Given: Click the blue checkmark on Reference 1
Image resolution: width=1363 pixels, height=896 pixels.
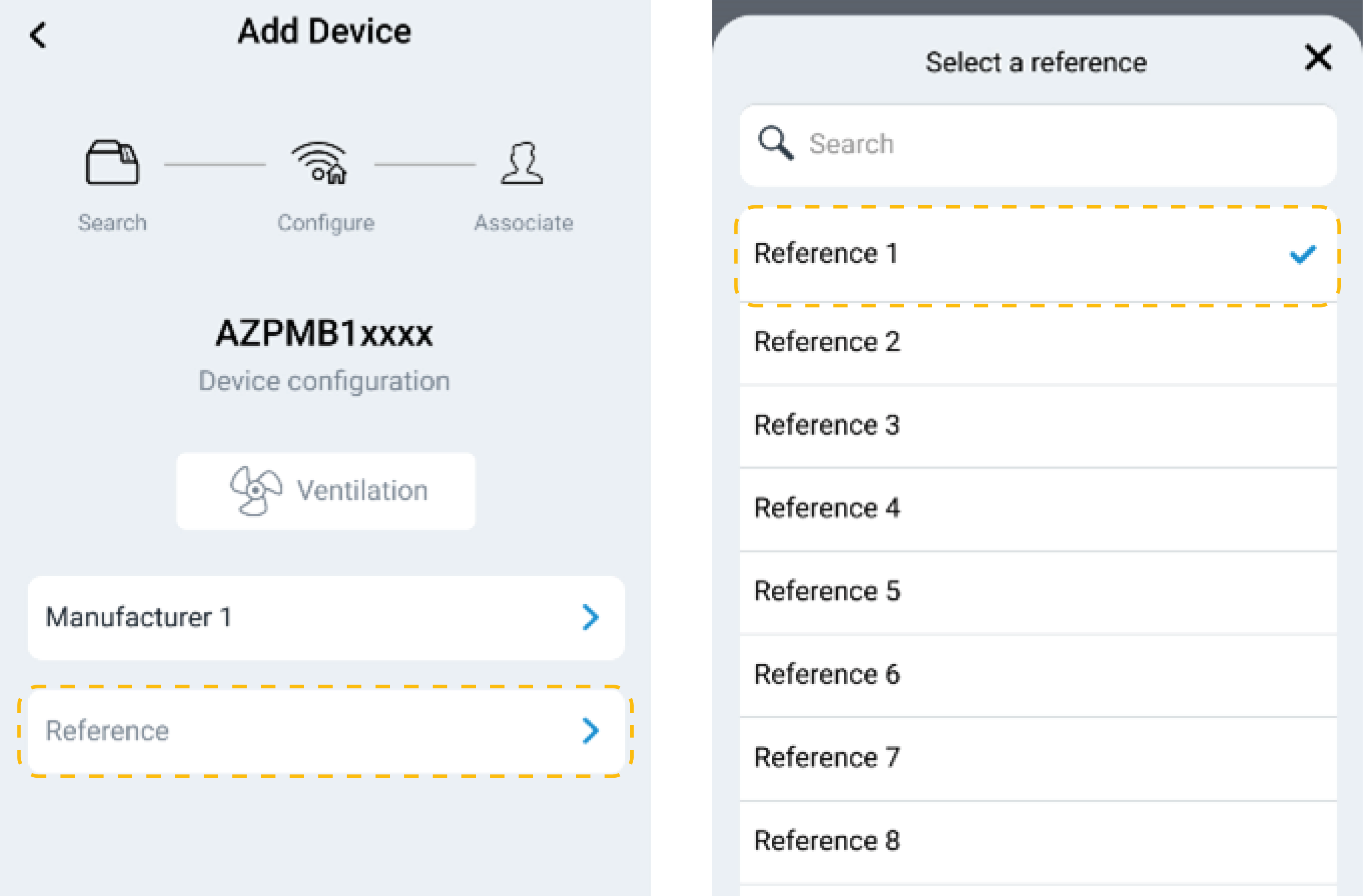Looking at the screenshot, I should tap(1302, 253).
